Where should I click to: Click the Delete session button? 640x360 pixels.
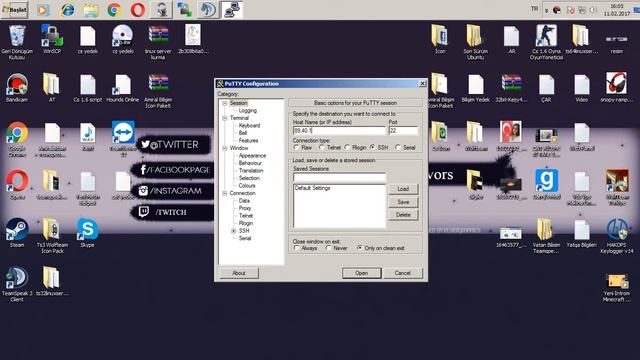(403, 215)
